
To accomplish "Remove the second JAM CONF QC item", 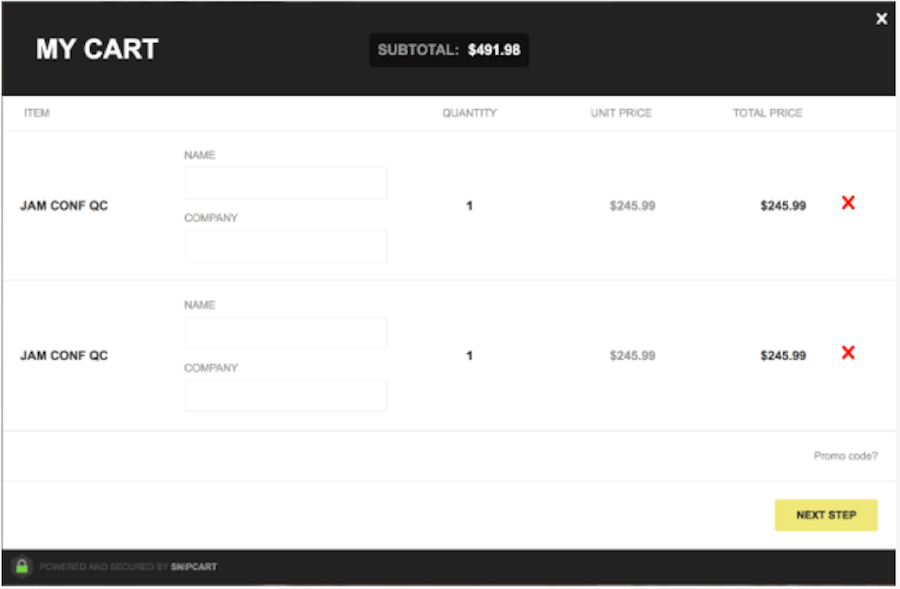I will pos(848,352).
